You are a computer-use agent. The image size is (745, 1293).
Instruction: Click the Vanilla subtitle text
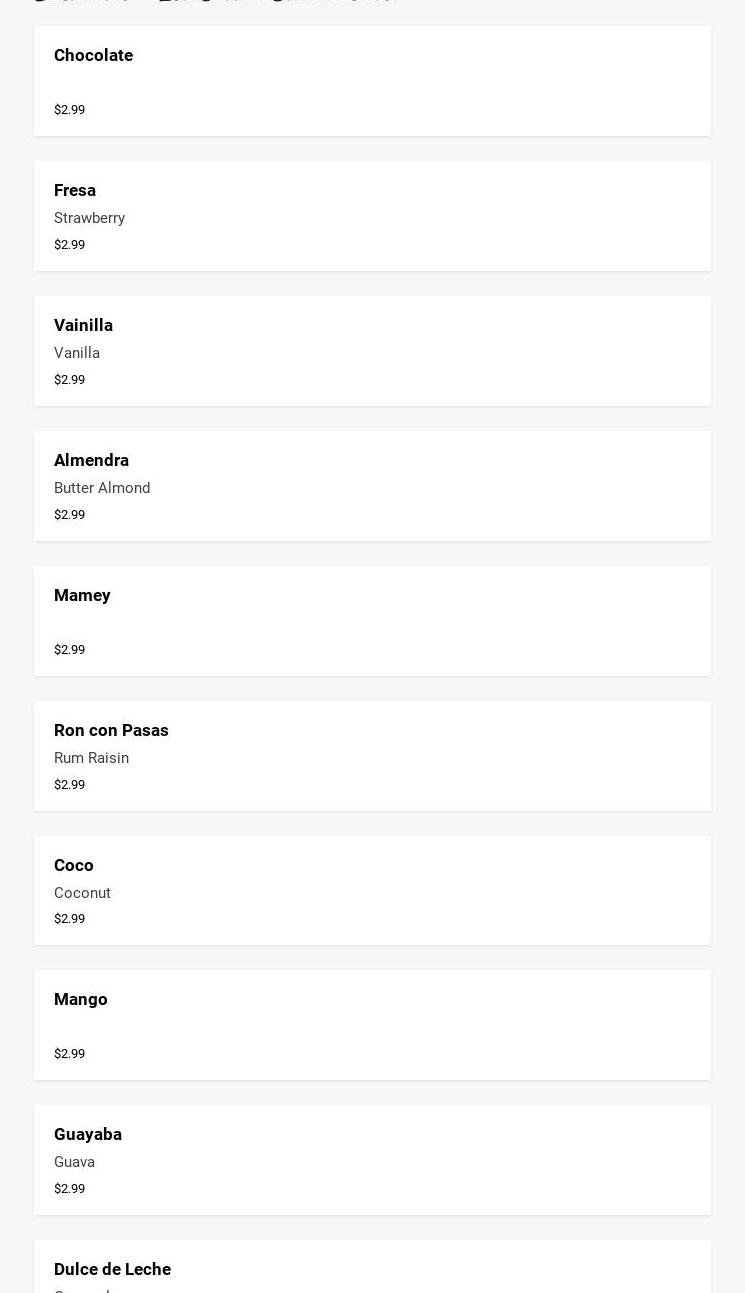click(x=77, y=353)
